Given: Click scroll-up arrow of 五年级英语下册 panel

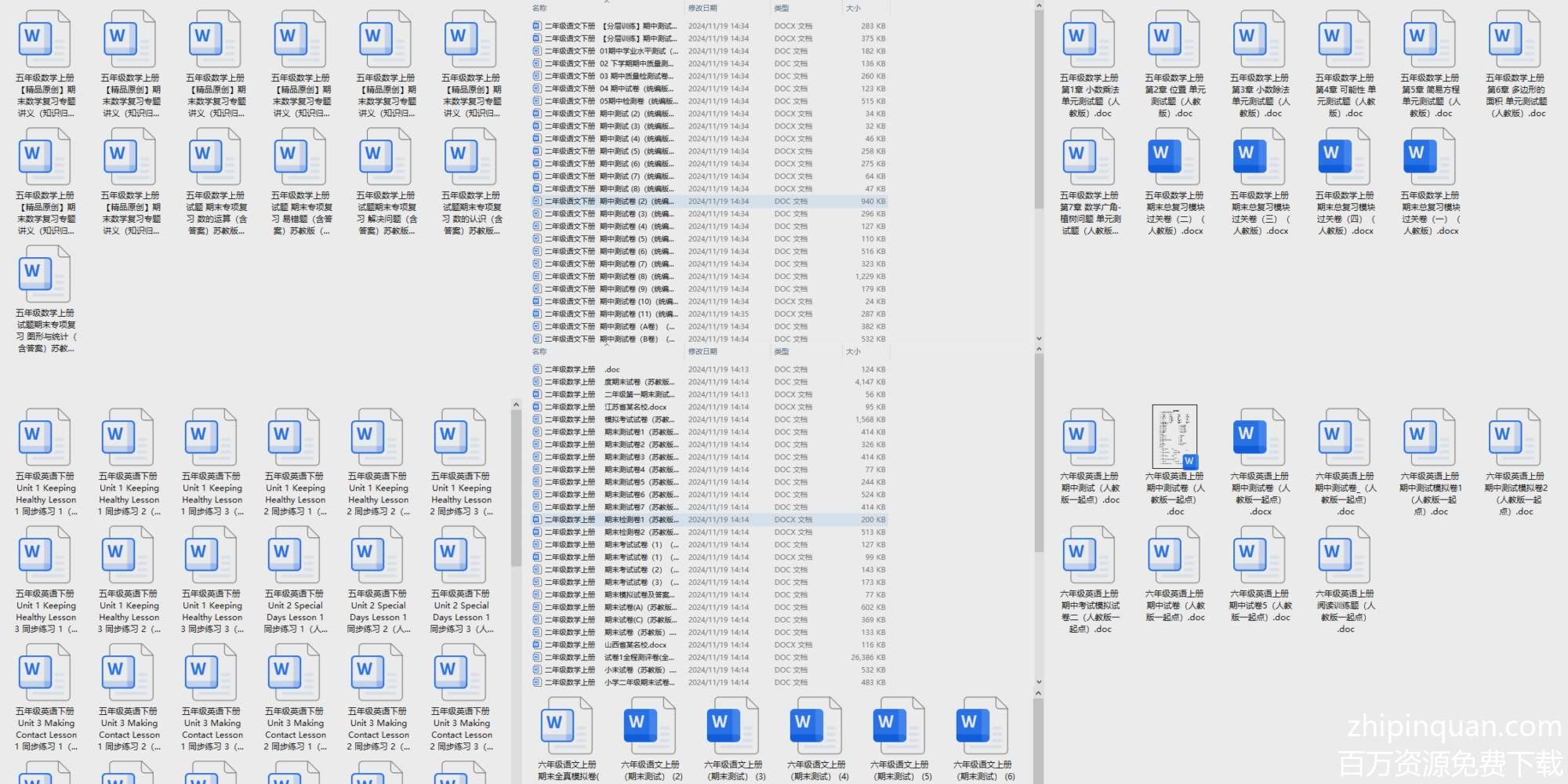Looking at the screenshot, I should (515, 405).
